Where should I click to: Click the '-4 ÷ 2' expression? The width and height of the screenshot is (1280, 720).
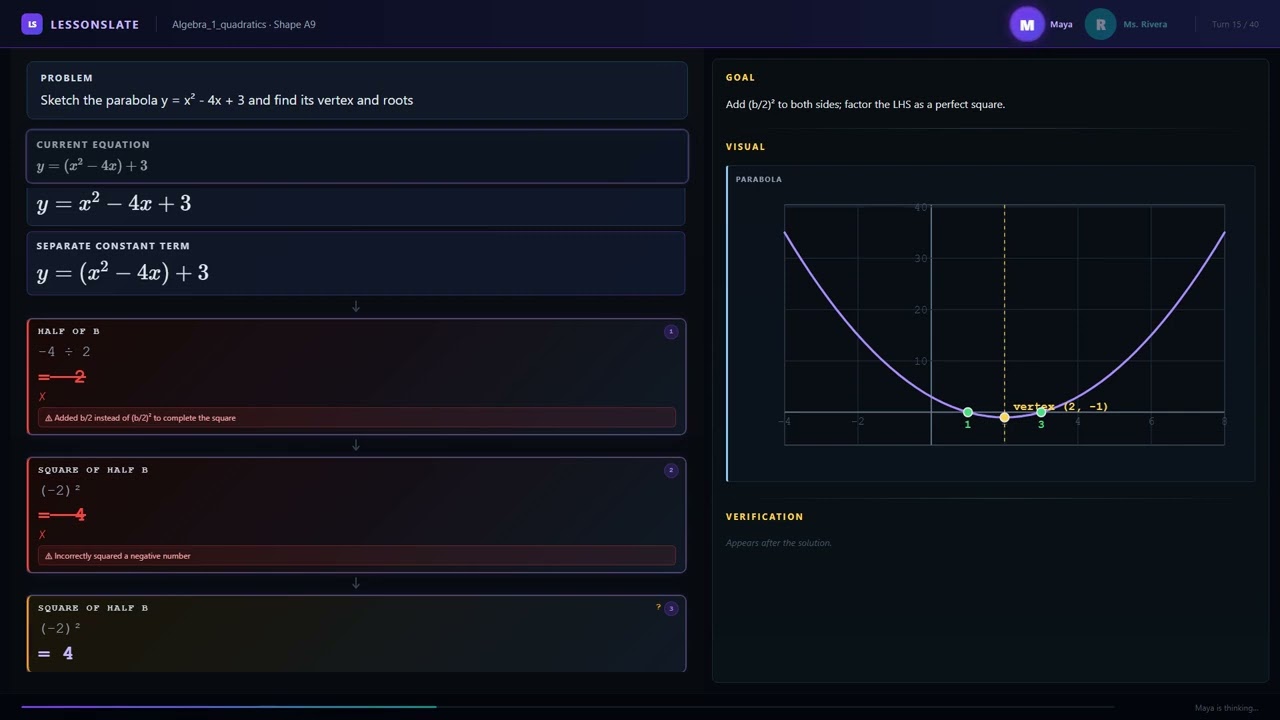[64, 351]
